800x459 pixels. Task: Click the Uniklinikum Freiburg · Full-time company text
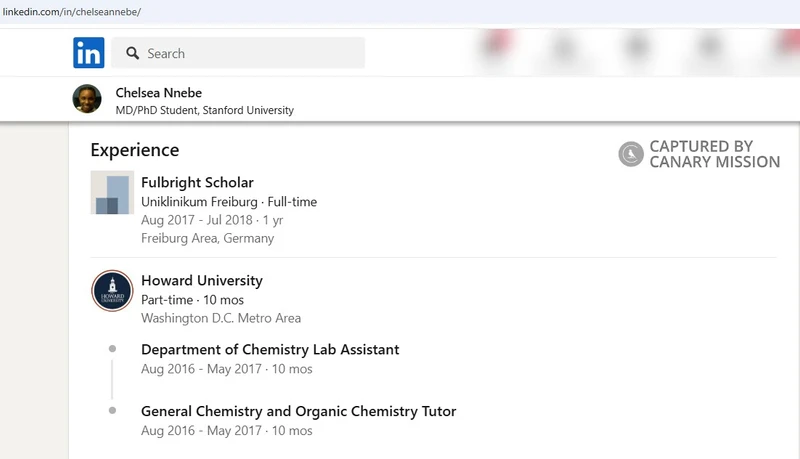(229, 202)
